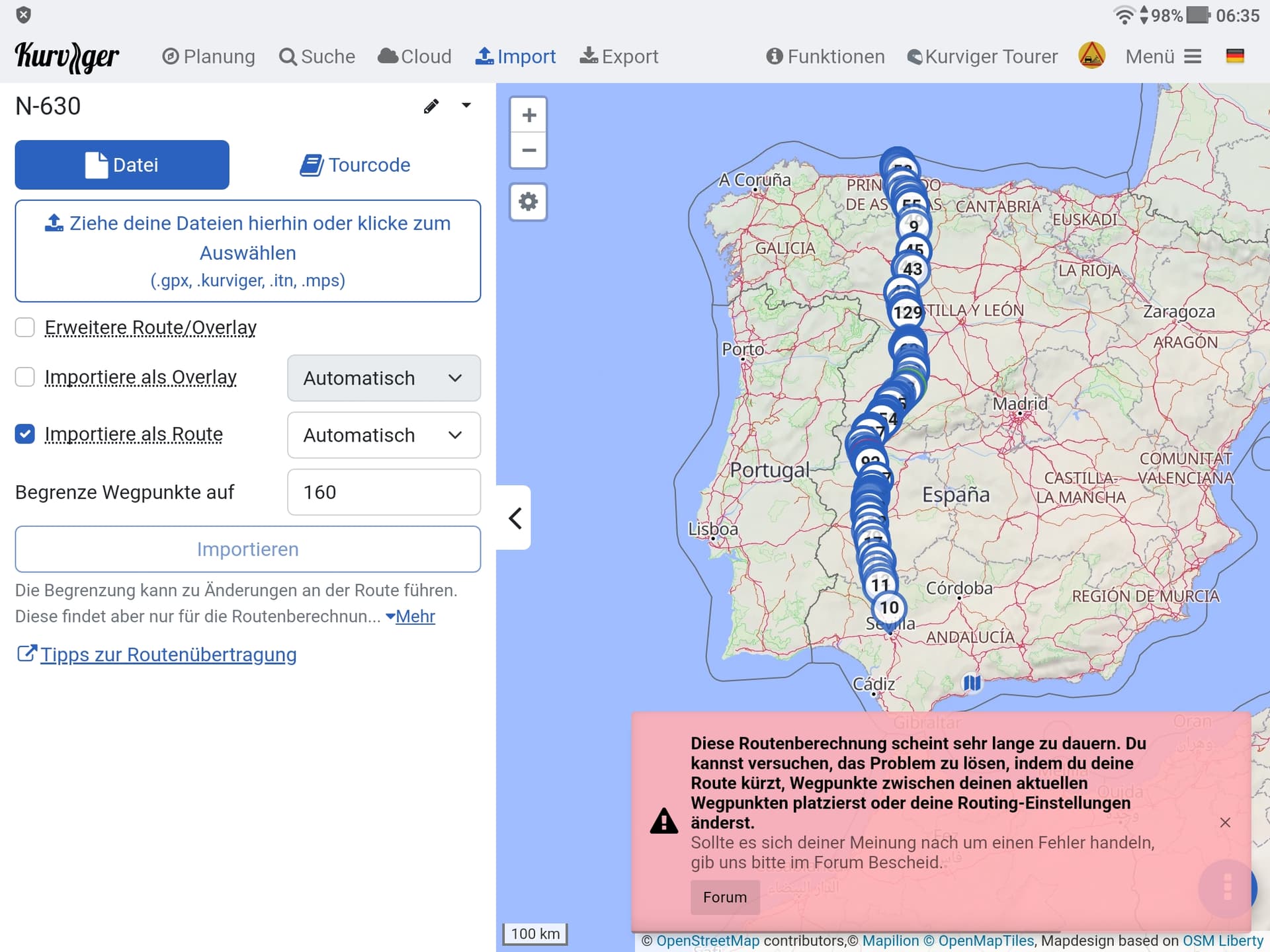
Task: Open the overlay Automatisch dropdown
Action: pos(384,378)
